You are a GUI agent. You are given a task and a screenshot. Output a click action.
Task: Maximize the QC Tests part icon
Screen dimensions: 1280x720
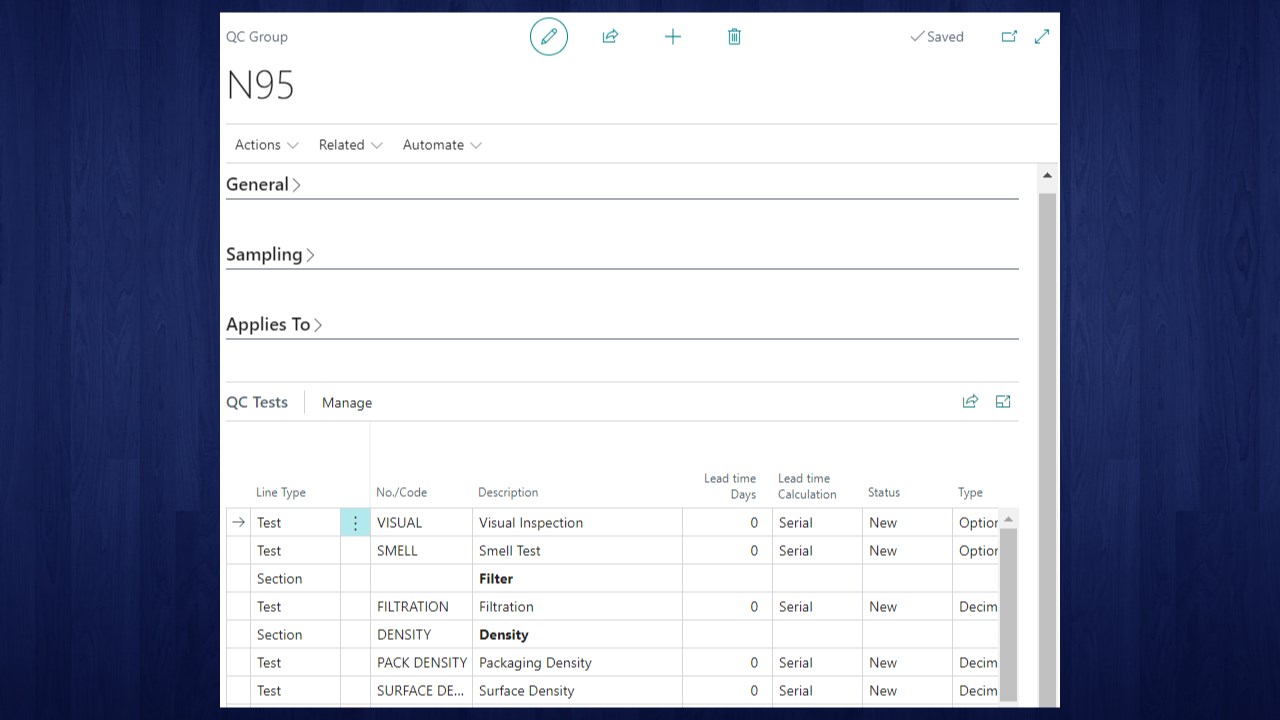tap(1003, 402)
